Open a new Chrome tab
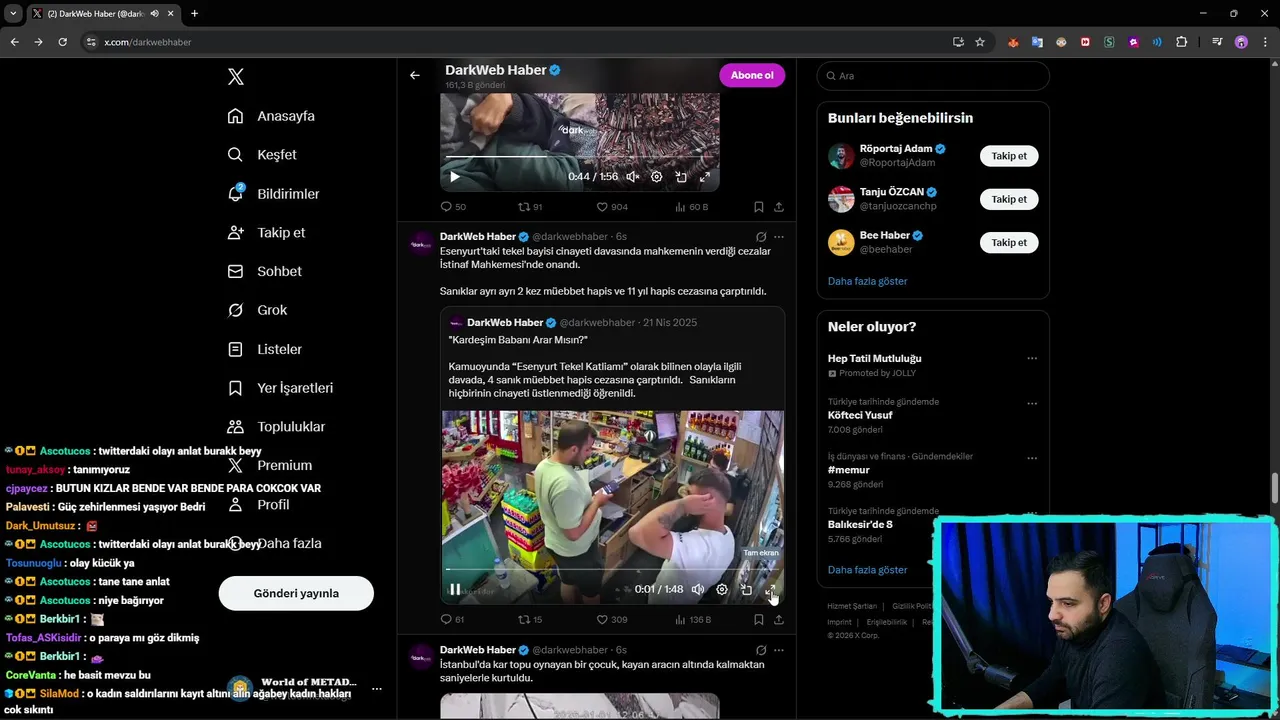This screenshot has width=1280, height=720. [x=194, y=13]
